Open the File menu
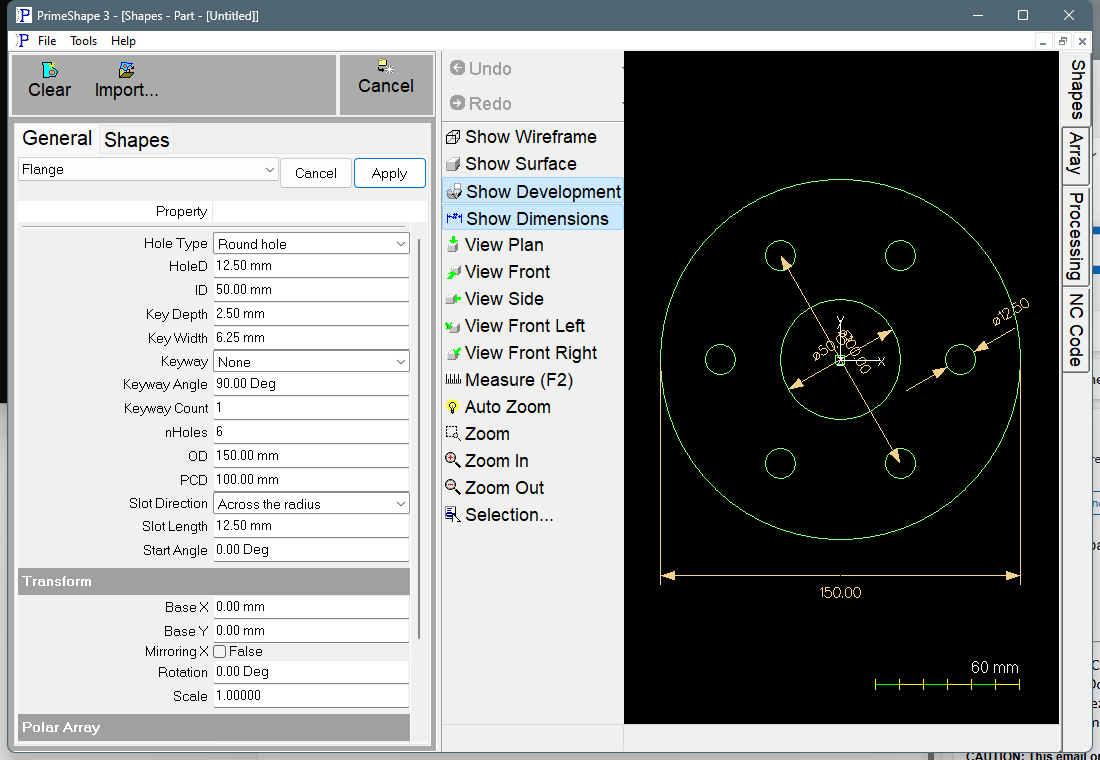The height and width of the screenshot is (760, 1100). (x=47, y=41)
